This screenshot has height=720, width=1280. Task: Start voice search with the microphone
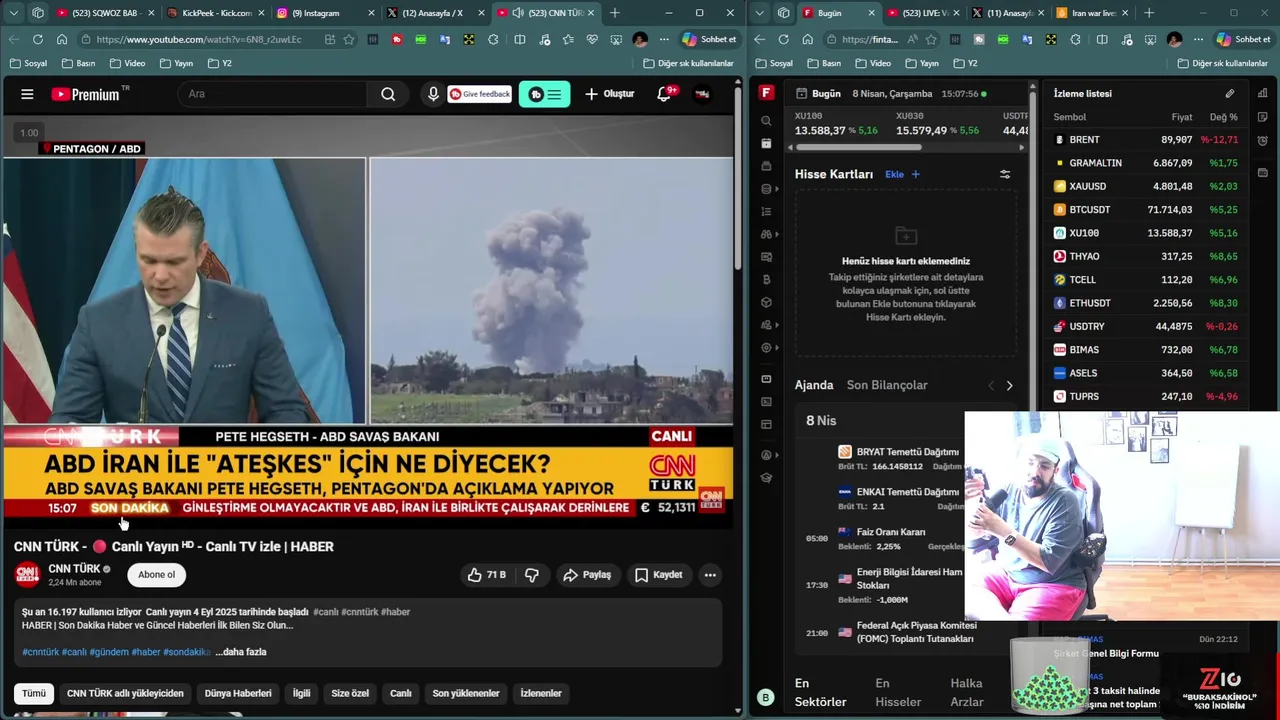433,94
